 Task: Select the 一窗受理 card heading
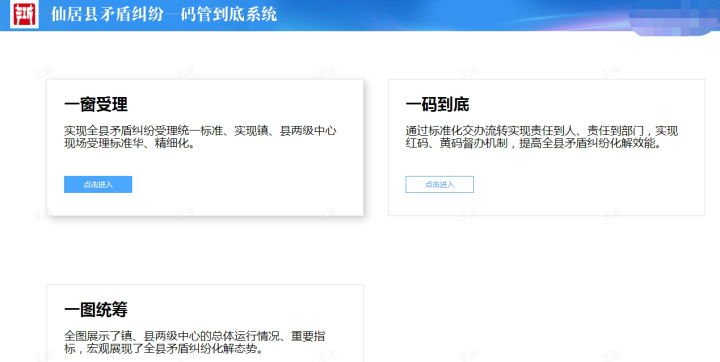[96, 104]
